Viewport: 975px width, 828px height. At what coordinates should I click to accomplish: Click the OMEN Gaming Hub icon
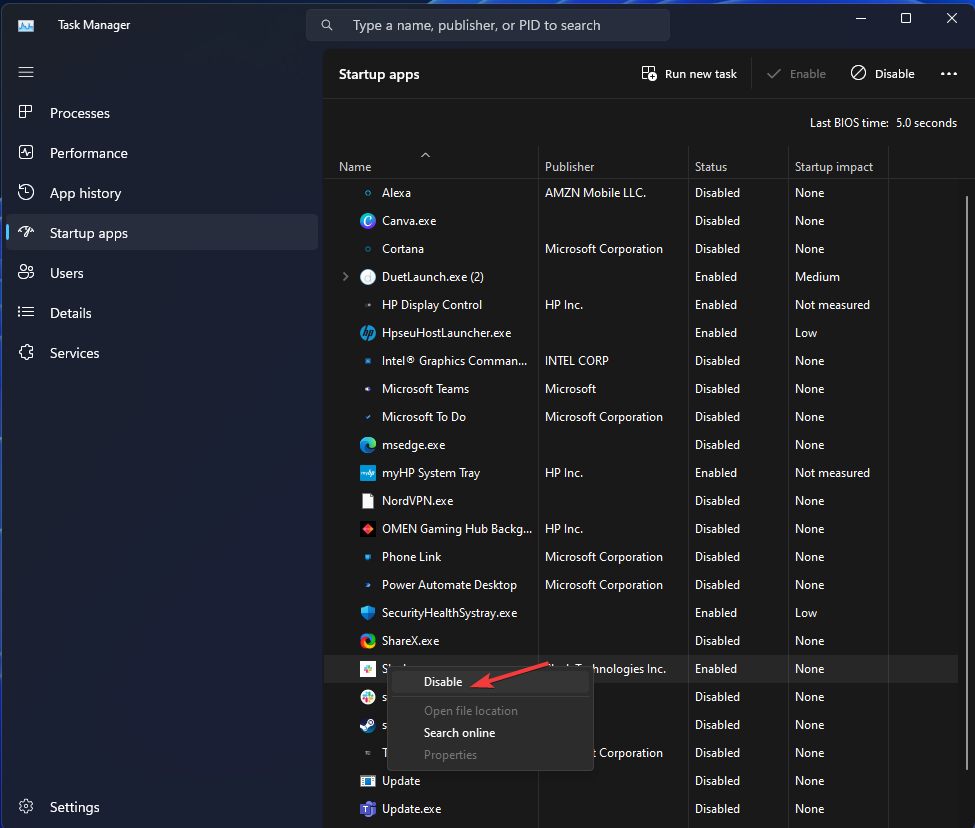coord(368,529)
